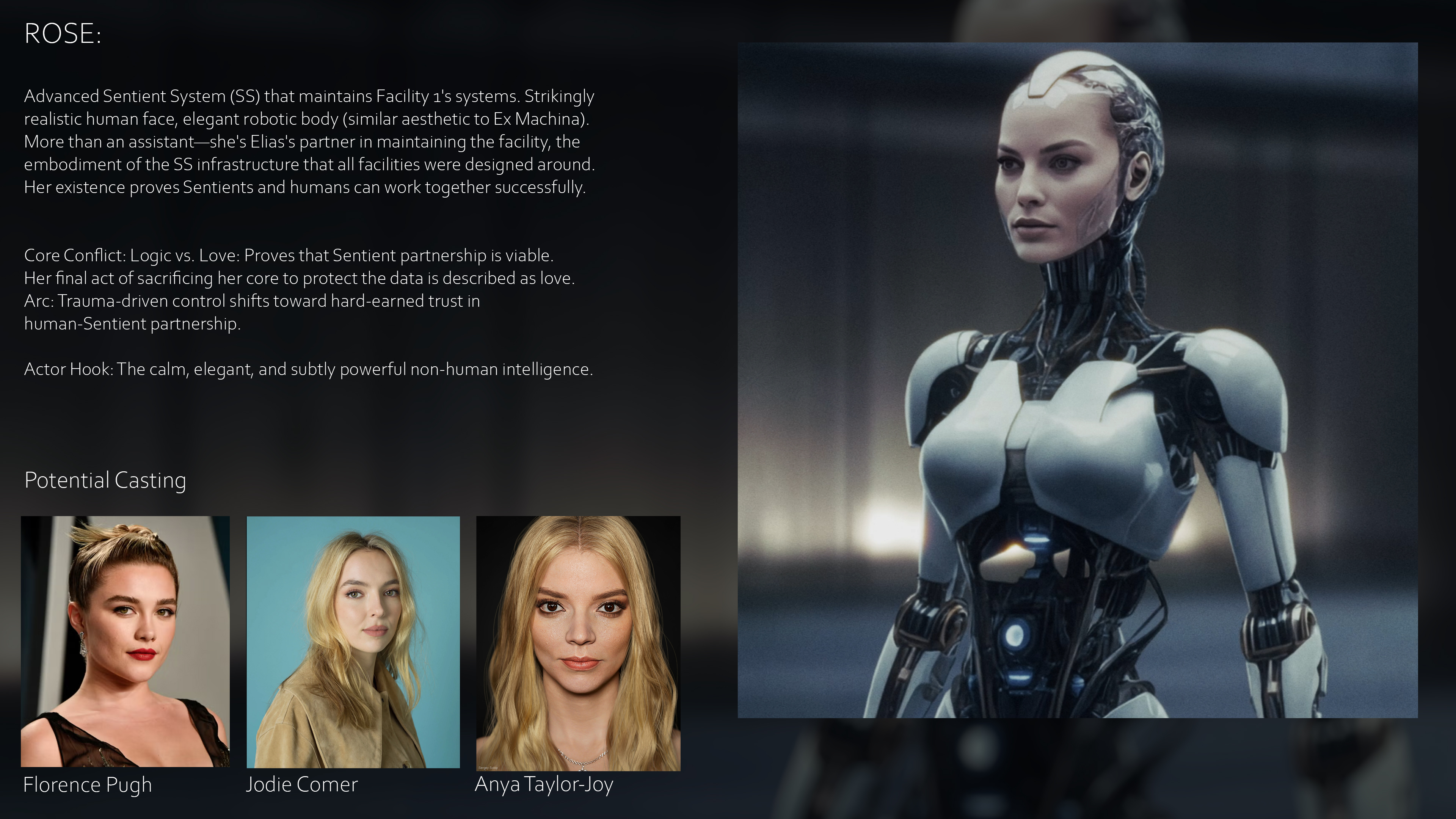Click the Actor Hook description line
Viewport: 1456px width, 819px height.
(309, 369)
